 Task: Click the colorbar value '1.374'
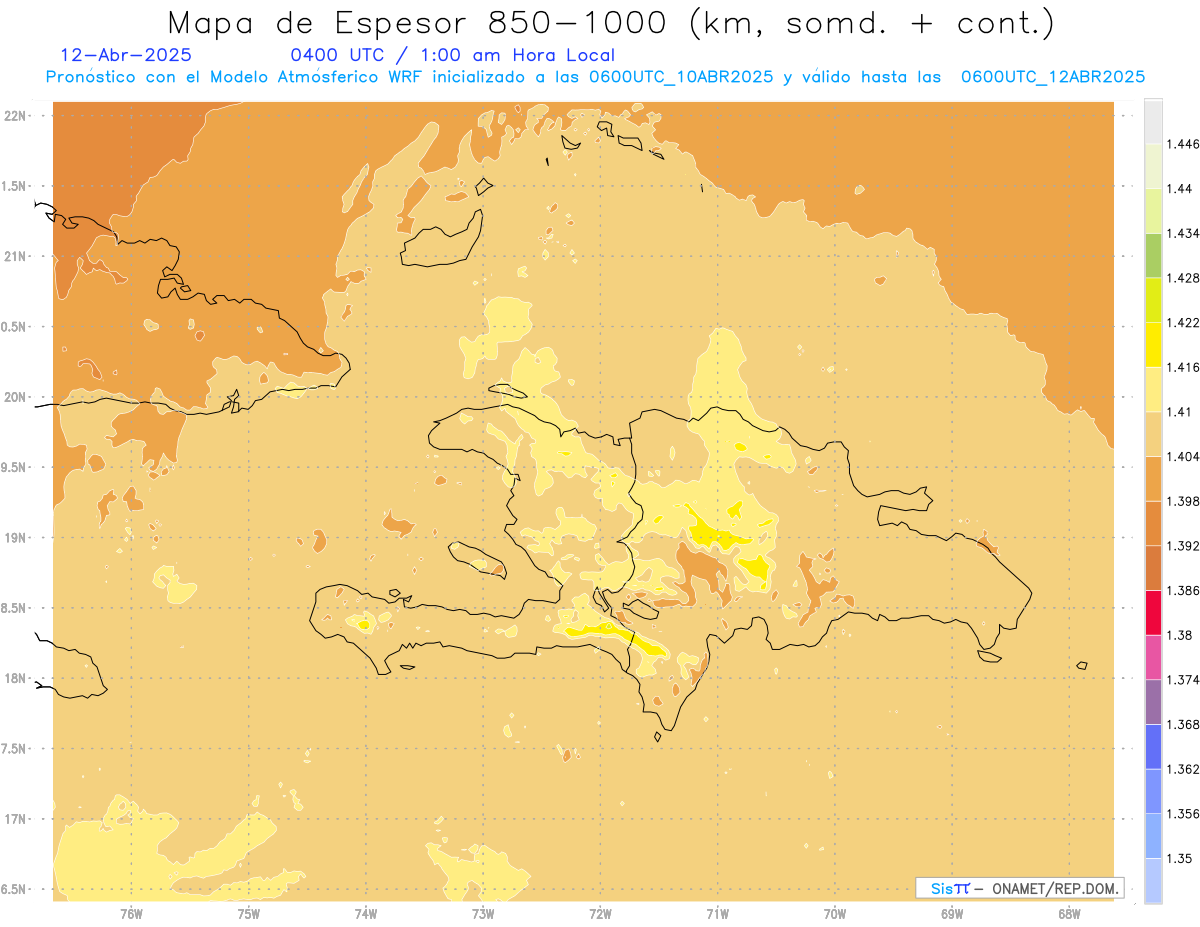pos(1184,680)
